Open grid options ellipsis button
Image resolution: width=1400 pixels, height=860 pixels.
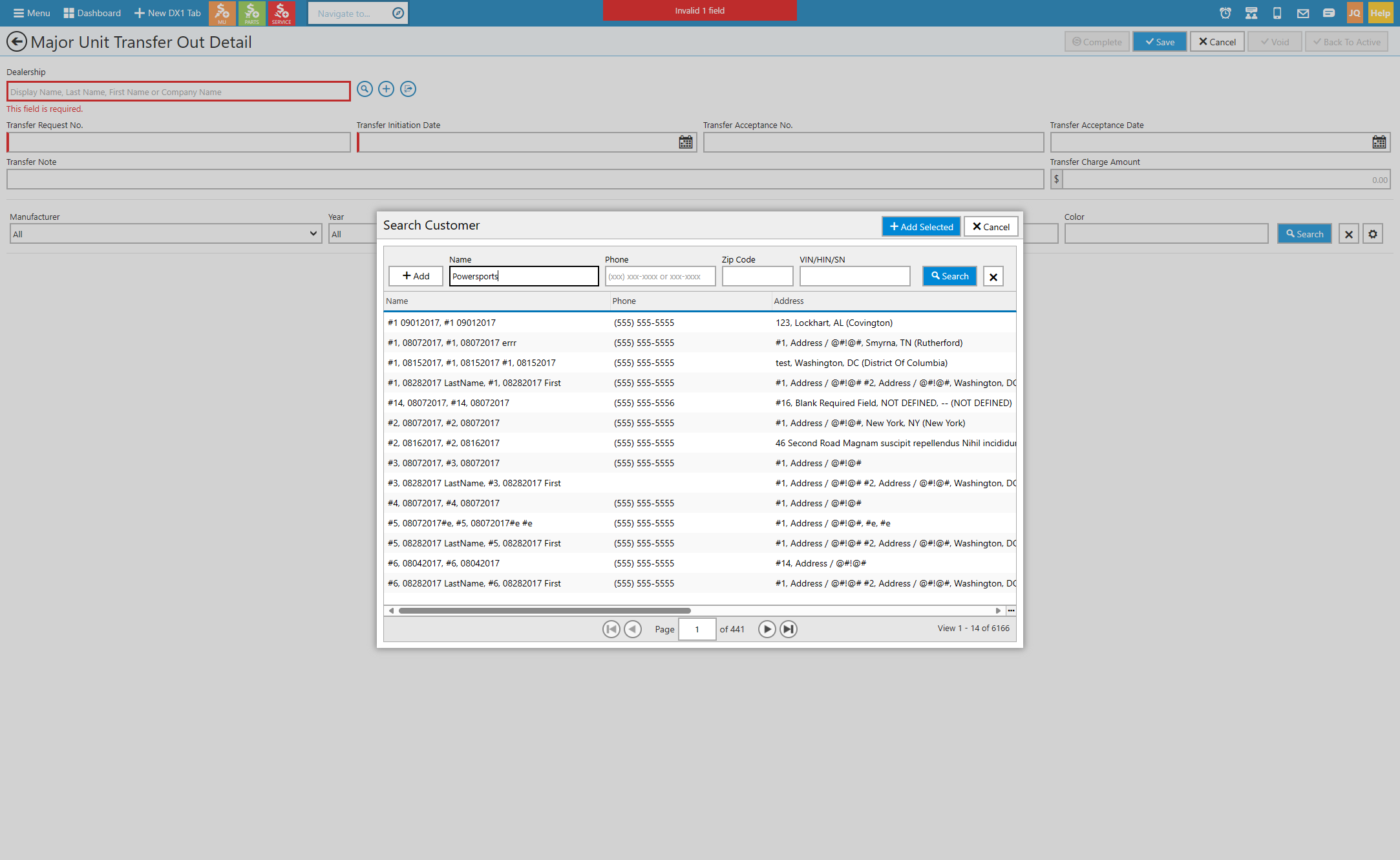click(x=1011, y=610)
